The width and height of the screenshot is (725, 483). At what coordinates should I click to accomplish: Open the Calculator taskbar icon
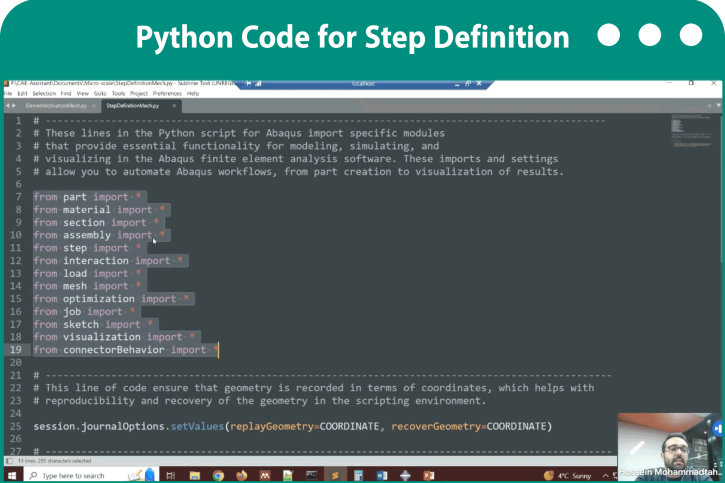tap(358, 475)
